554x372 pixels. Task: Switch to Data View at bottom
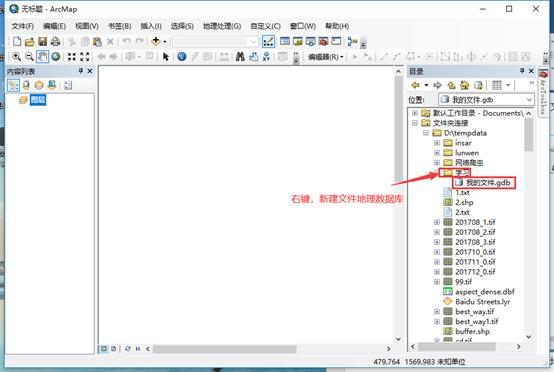click(x=104, y=349)
